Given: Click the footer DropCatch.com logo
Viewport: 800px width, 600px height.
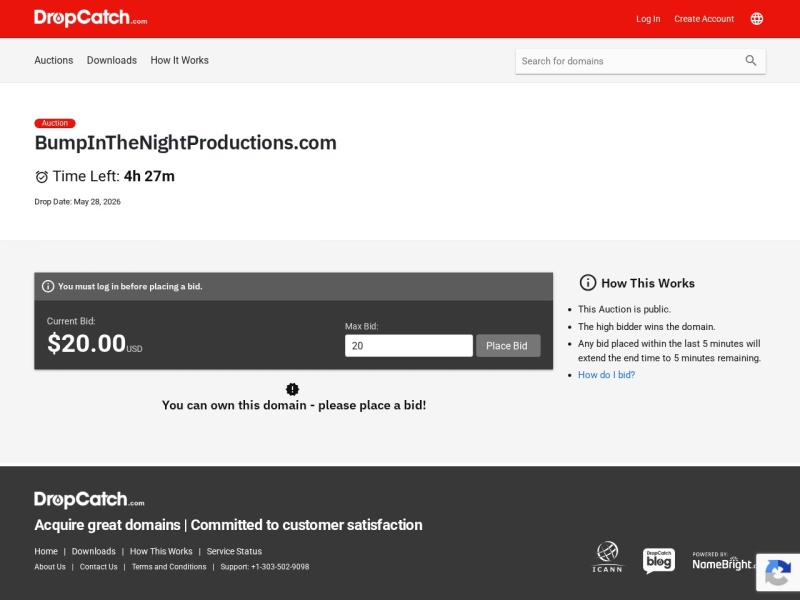Looking at the screenshot, I should (x=89, y=499).
